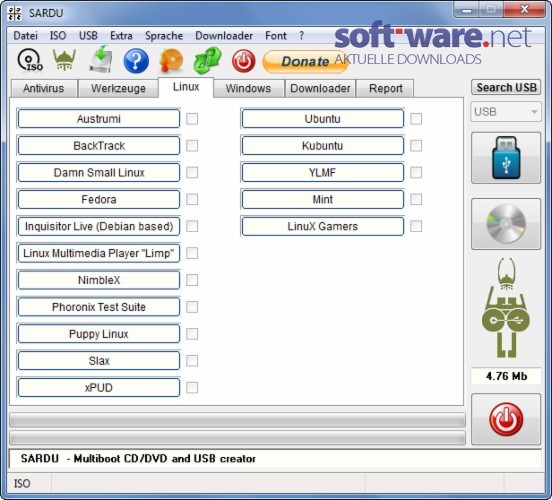Click the small red power toolbar icon

244,61
